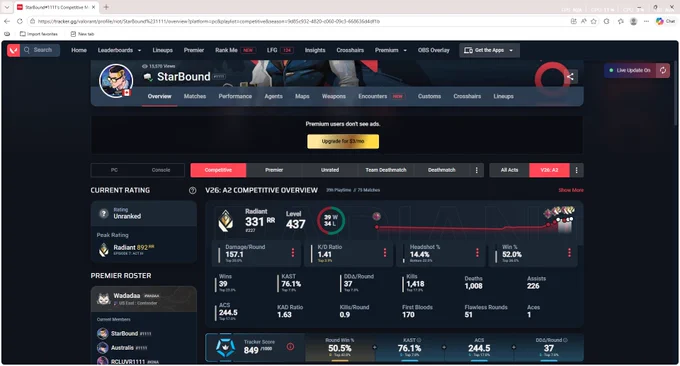This screenshot has width=680, height=366.
Task: Click Import favorites in the bookmarks bar
Action: [39, 34]
